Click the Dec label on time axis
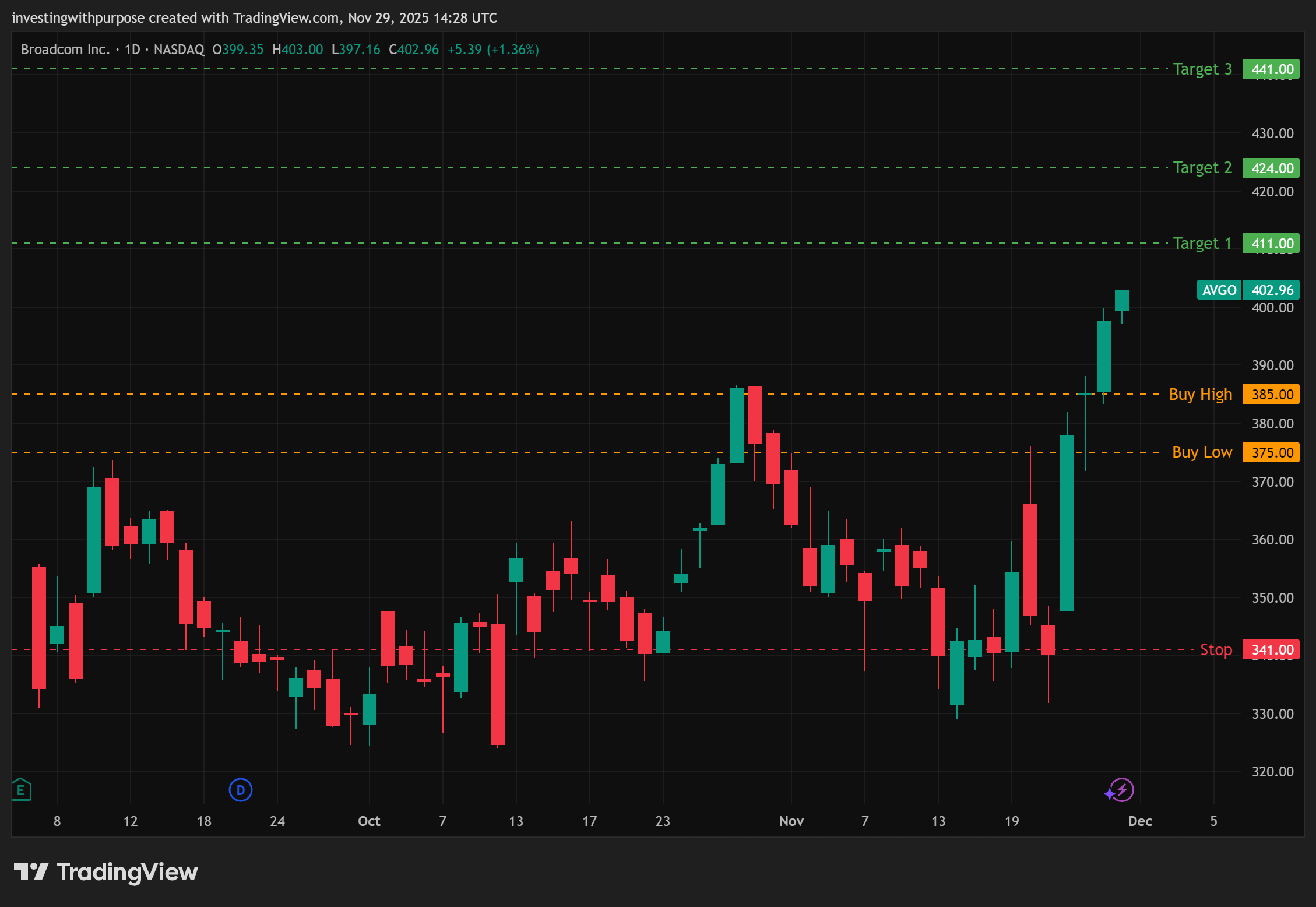The height and width of the screenshot is (907, 1316). click(x=1140, y=821)
